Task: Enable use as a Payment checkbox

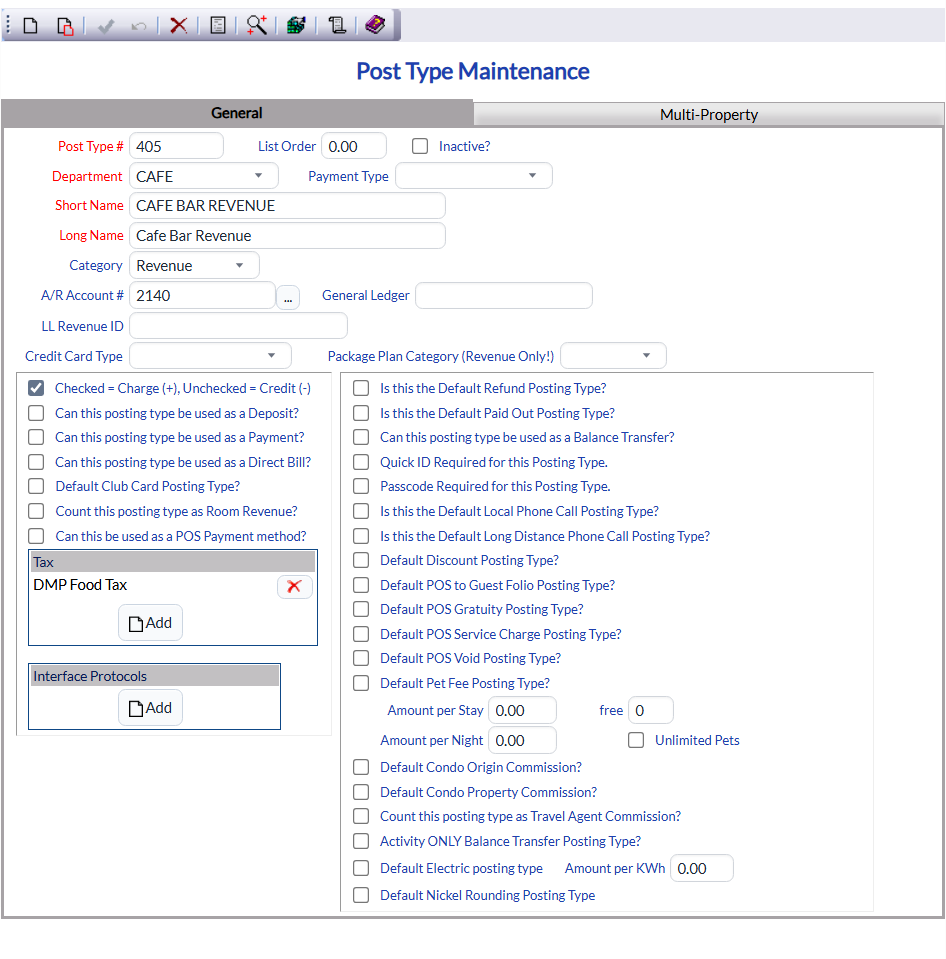Action: click(x=36, y=437)
